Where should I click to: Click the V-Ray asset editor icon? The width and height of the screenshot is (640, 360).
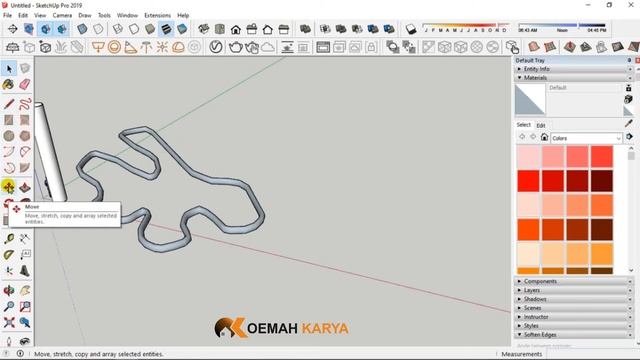pos(216,47)
